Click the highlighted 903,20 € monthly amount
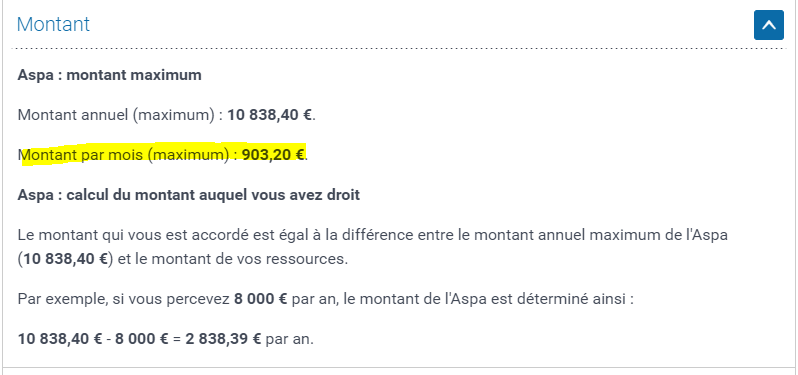The width and height of the screenshot is (798, 375). [273, 154]
